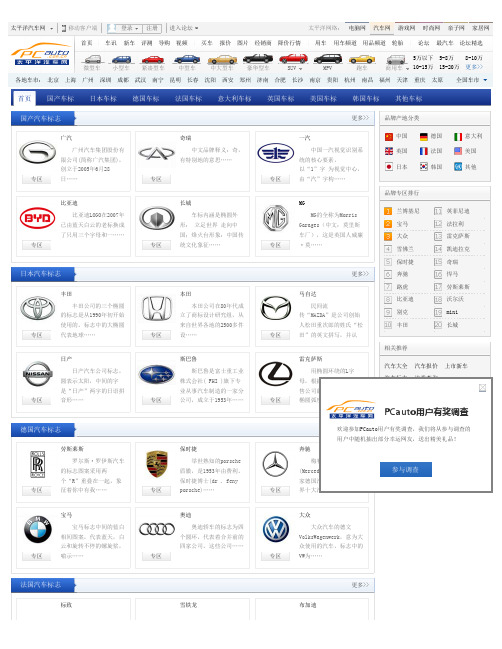The image size is (502, 649).
Task: Pick the China flag icon
Action: tap(389, 136)
